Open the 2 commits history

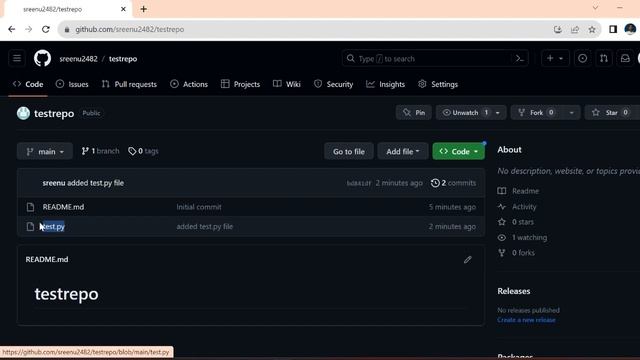pos(453,183)
